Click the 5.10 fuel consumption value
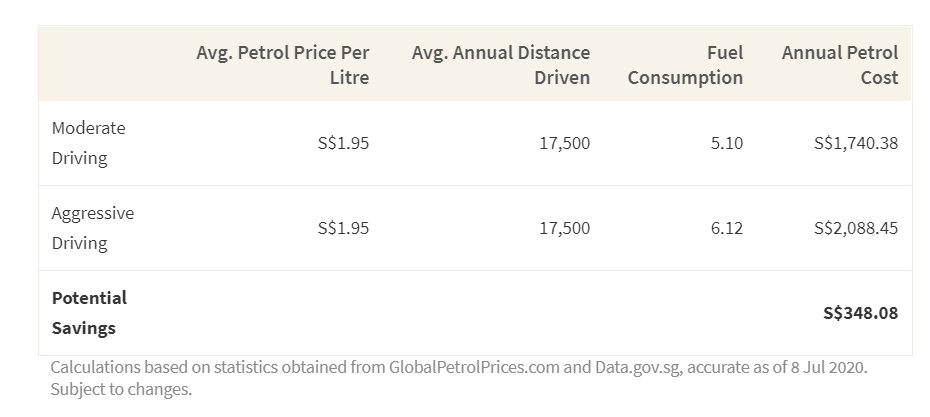 click(726, 143)
